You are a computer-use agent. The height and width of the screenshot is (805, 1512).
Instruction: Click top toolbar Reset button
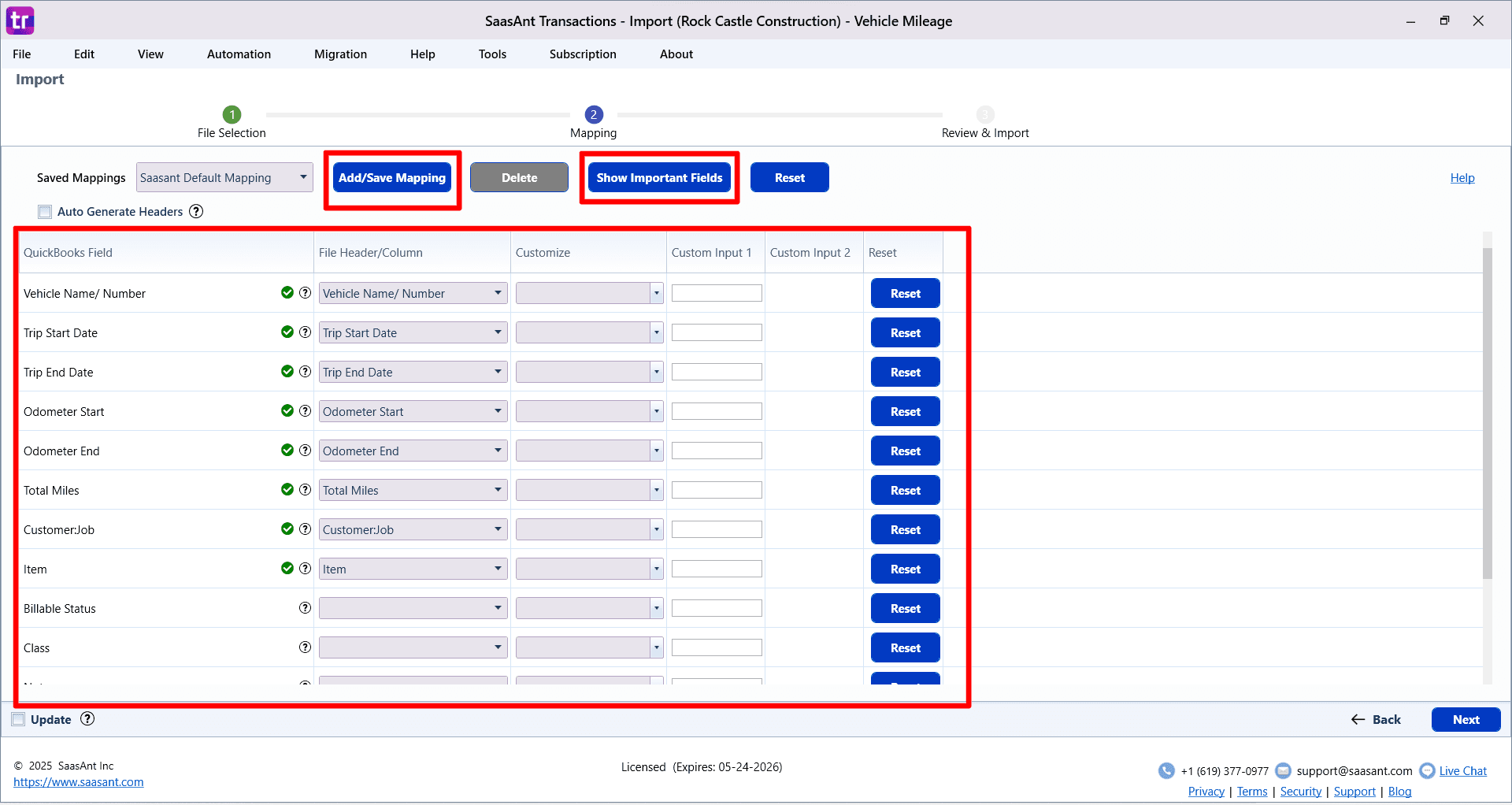pyautogui.click(x=789, y=178)
